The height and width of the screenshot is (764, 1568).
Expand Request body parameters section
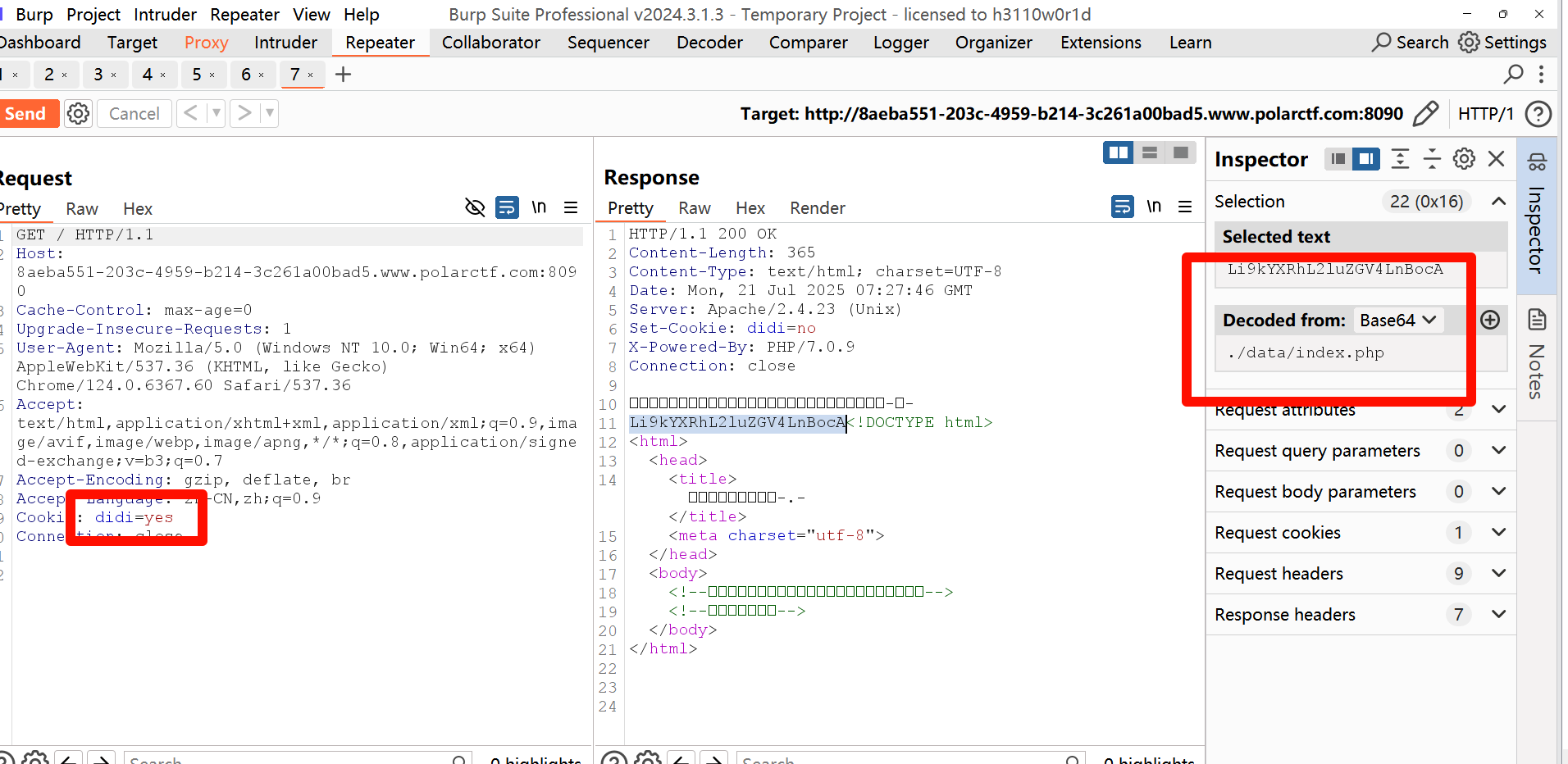click(1498, 491)
